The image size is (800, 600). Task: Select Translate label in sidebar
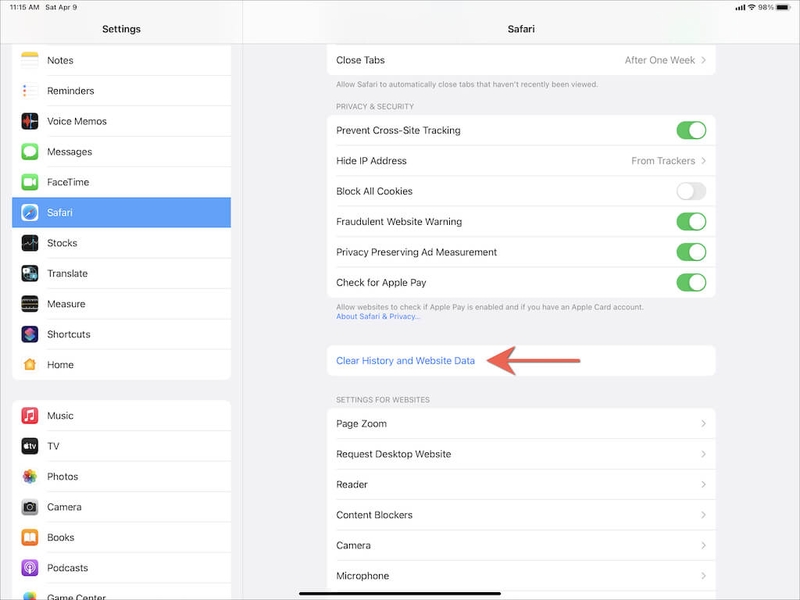67,273
